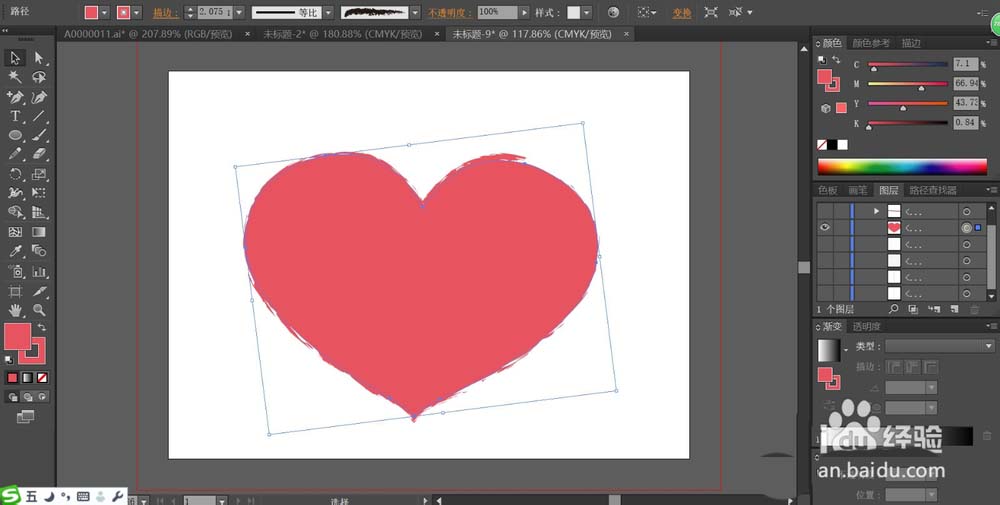Select the Direct Selection tool
The image size is (1000, 505).
pos(39,58)
